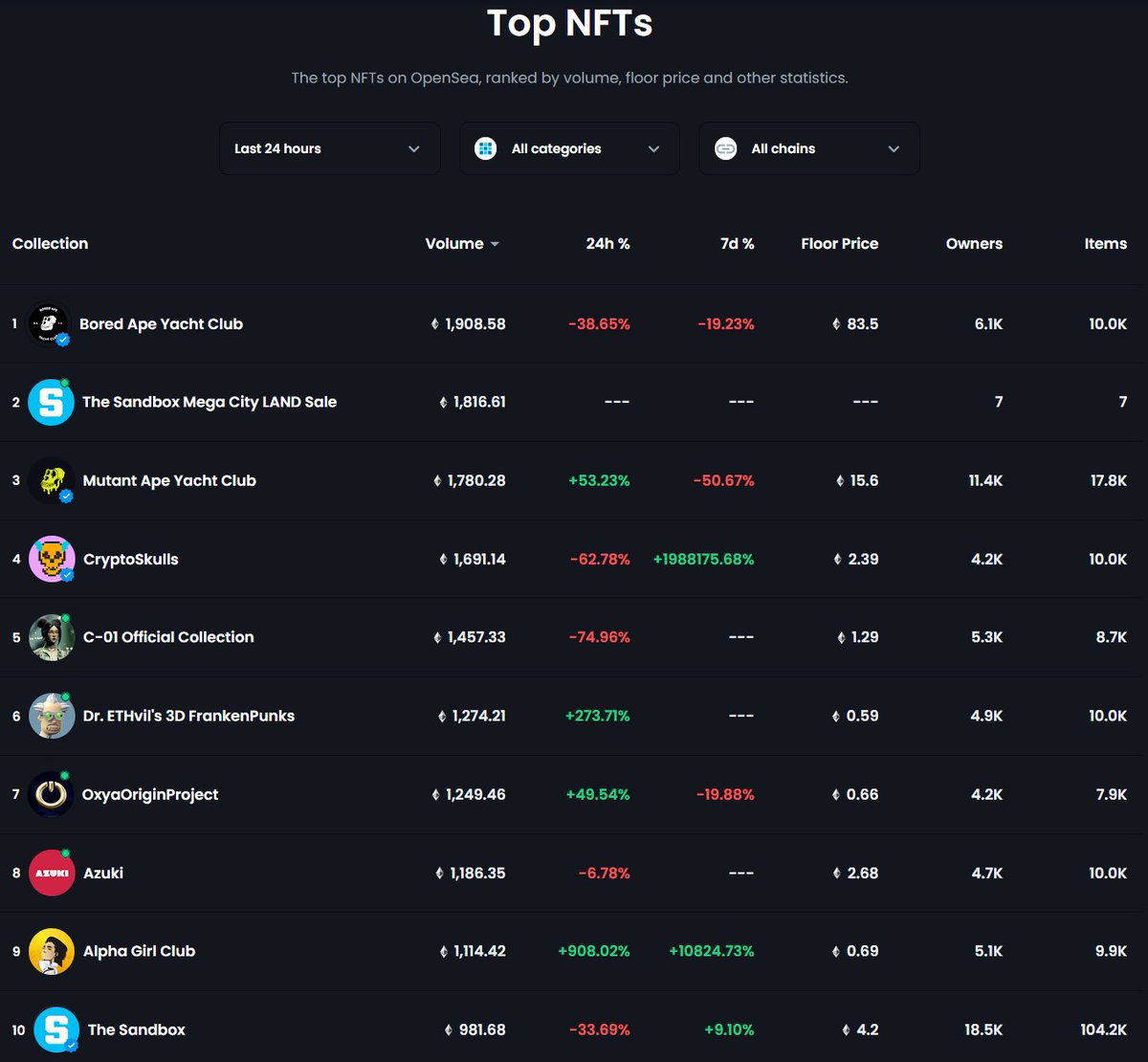1148x1062 pixels.
Task: Click Alpha Girl Club items 9.9K
Action: (1111, 951)
